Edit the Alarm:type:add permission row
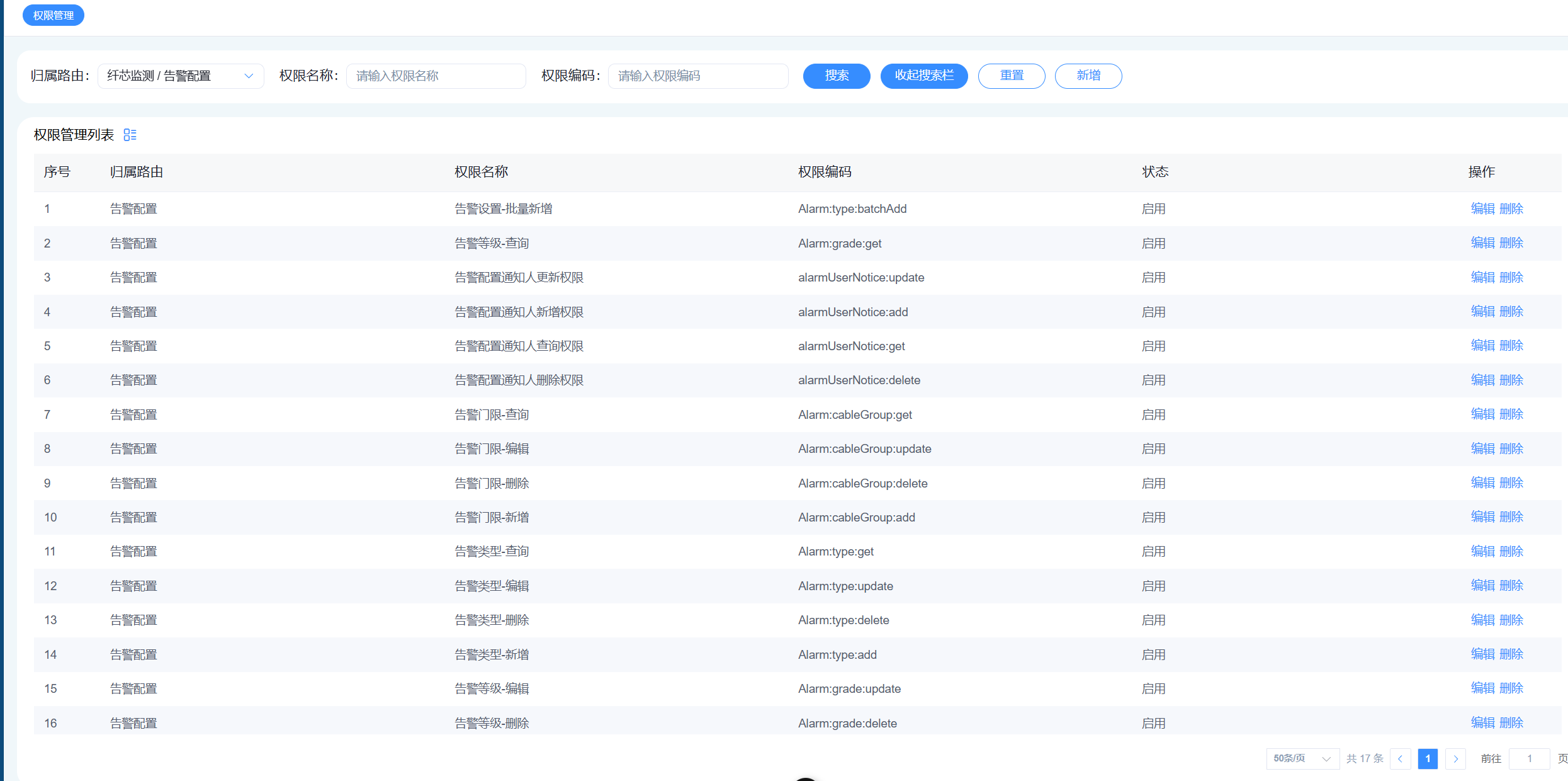1568x781 pixels. (1482, 654)
